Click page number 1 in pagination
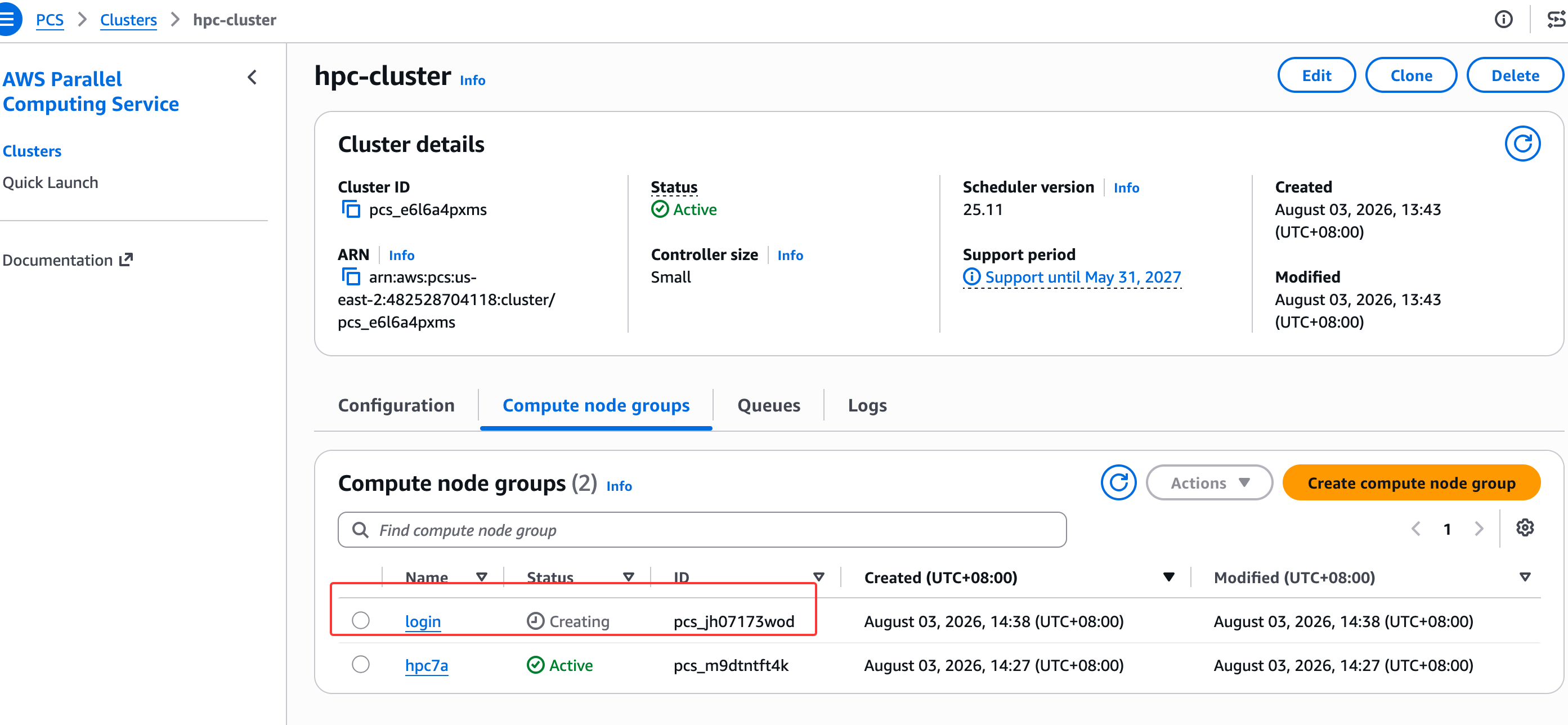This screenshot has height=725, width=1568. (x=1447, y=529)
